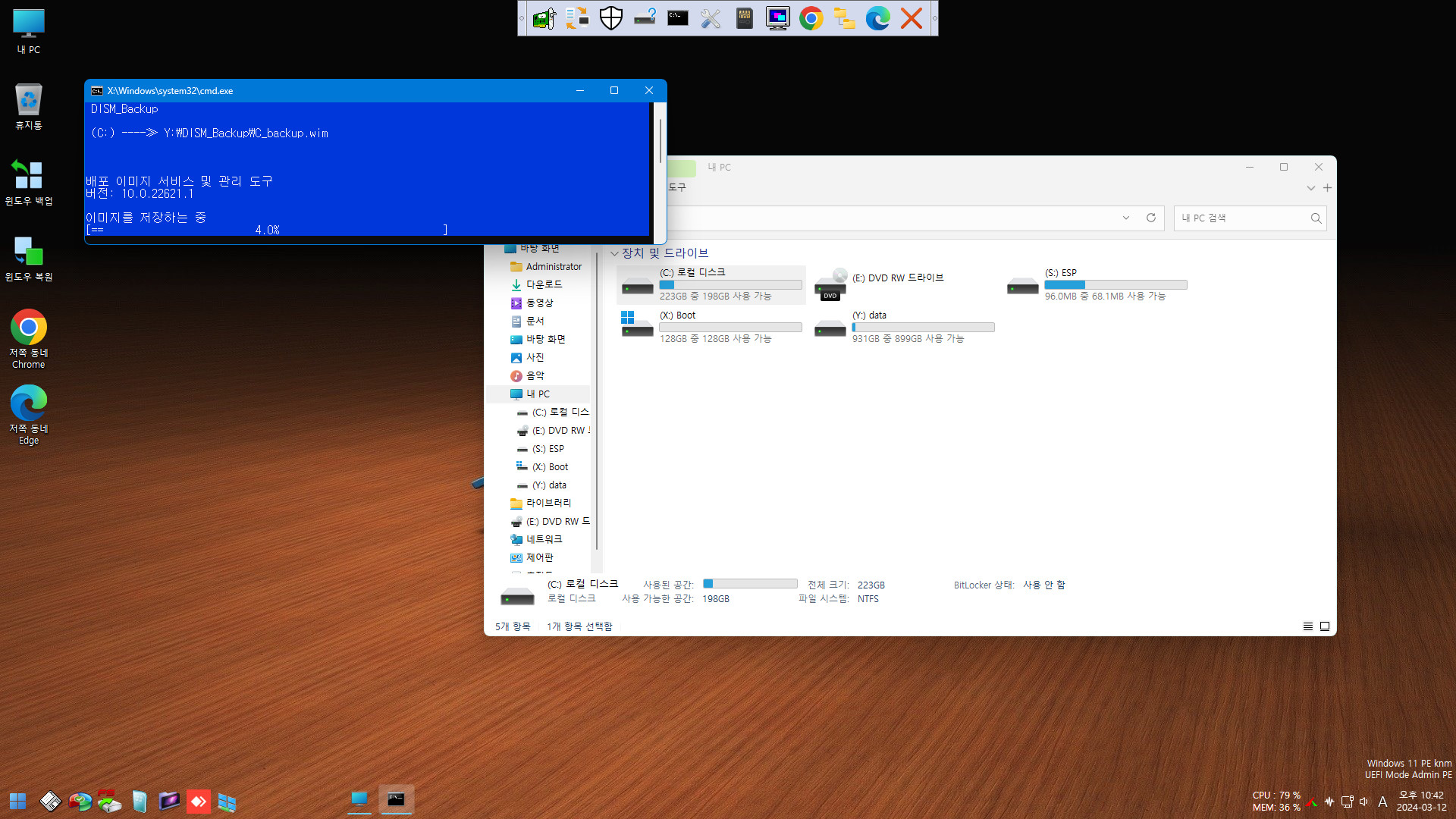Viewport: 1456px width, 819px height.
Task: Open the Administrator folder in navigation pane
Action: [546, 267]
